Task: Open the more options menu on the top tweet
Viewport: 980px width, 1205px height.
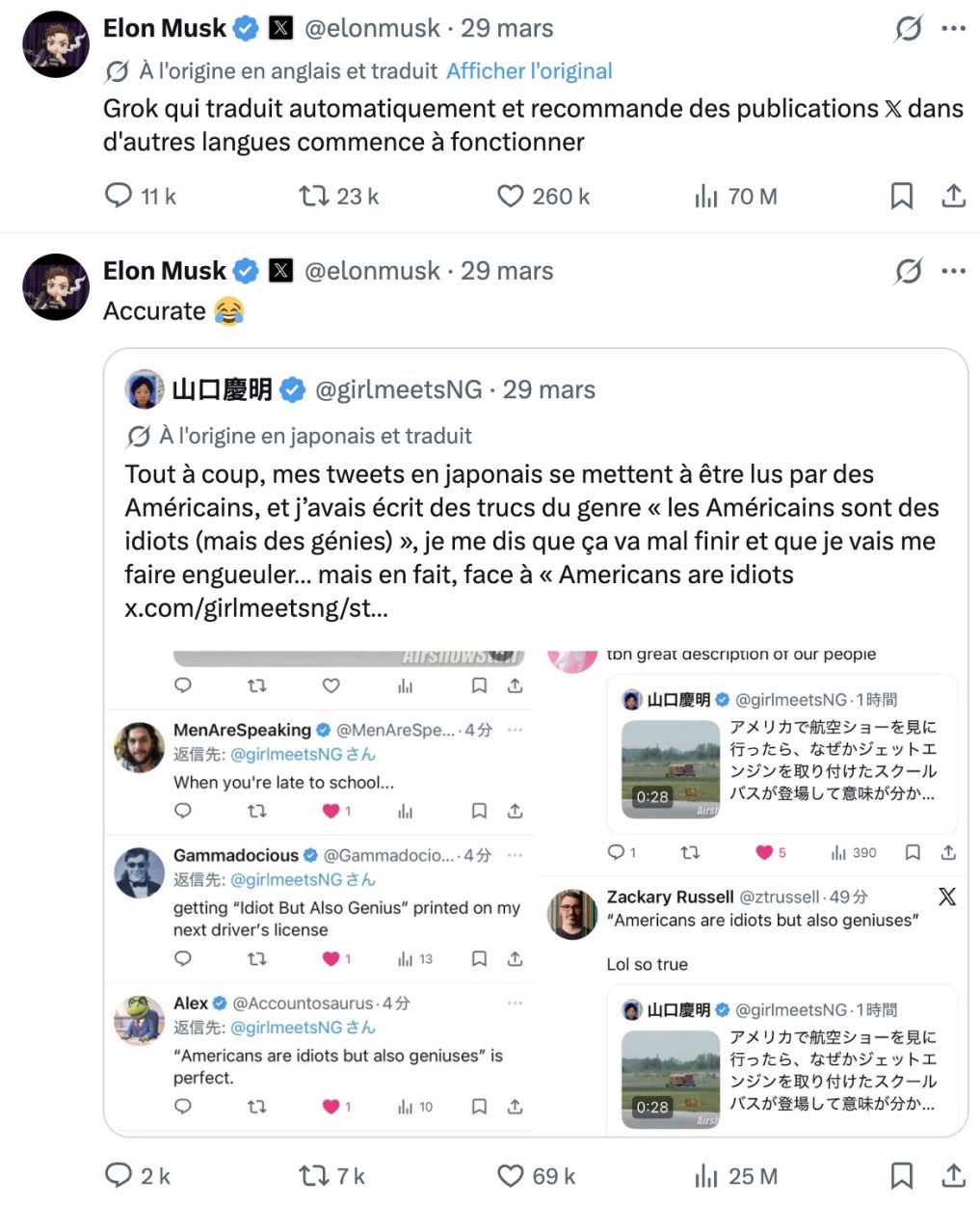Action: pyautogui.click(x=956, y=29)
